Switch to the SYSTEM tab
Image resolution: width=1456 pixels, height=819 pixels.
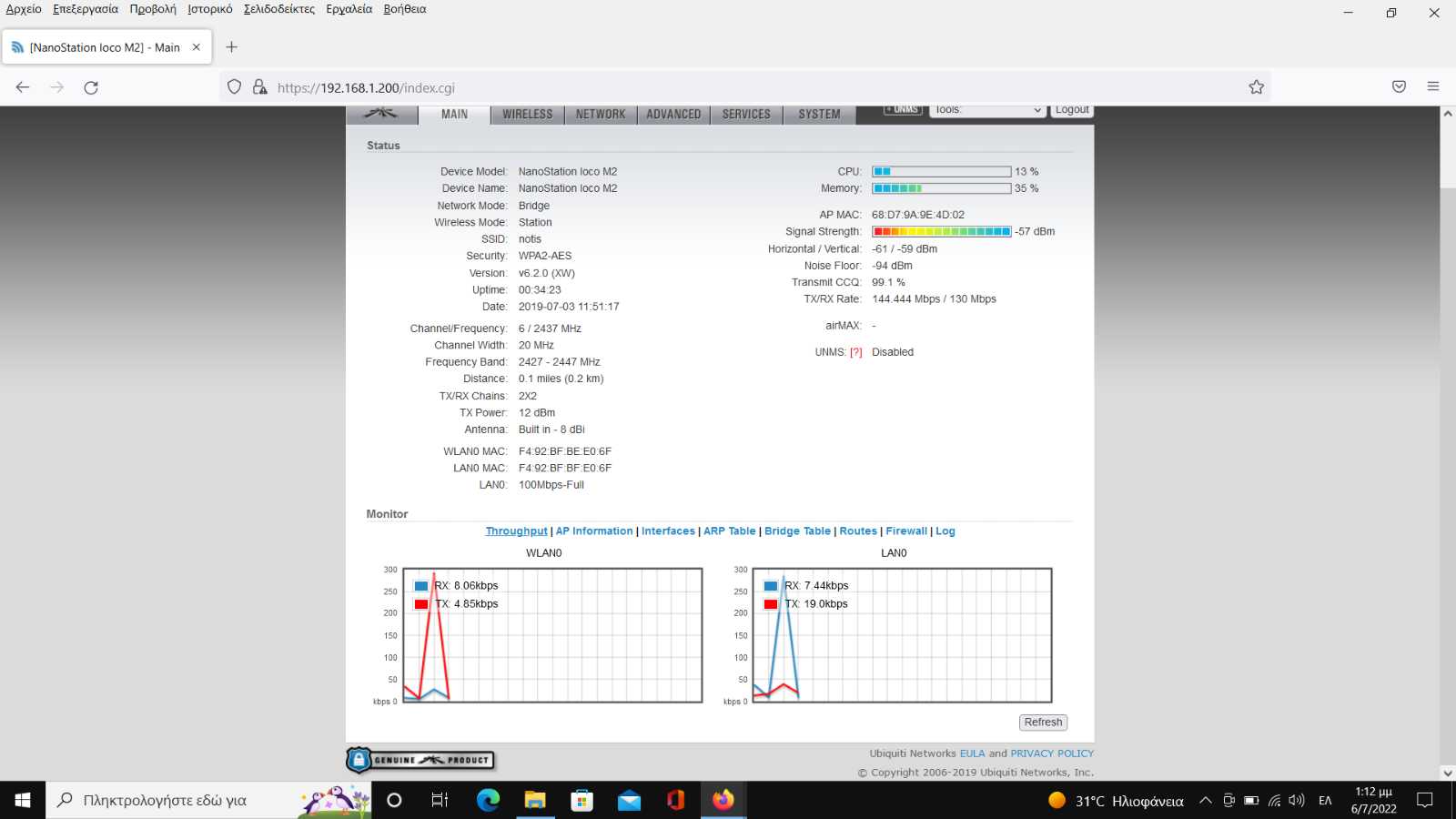(819, 115)
